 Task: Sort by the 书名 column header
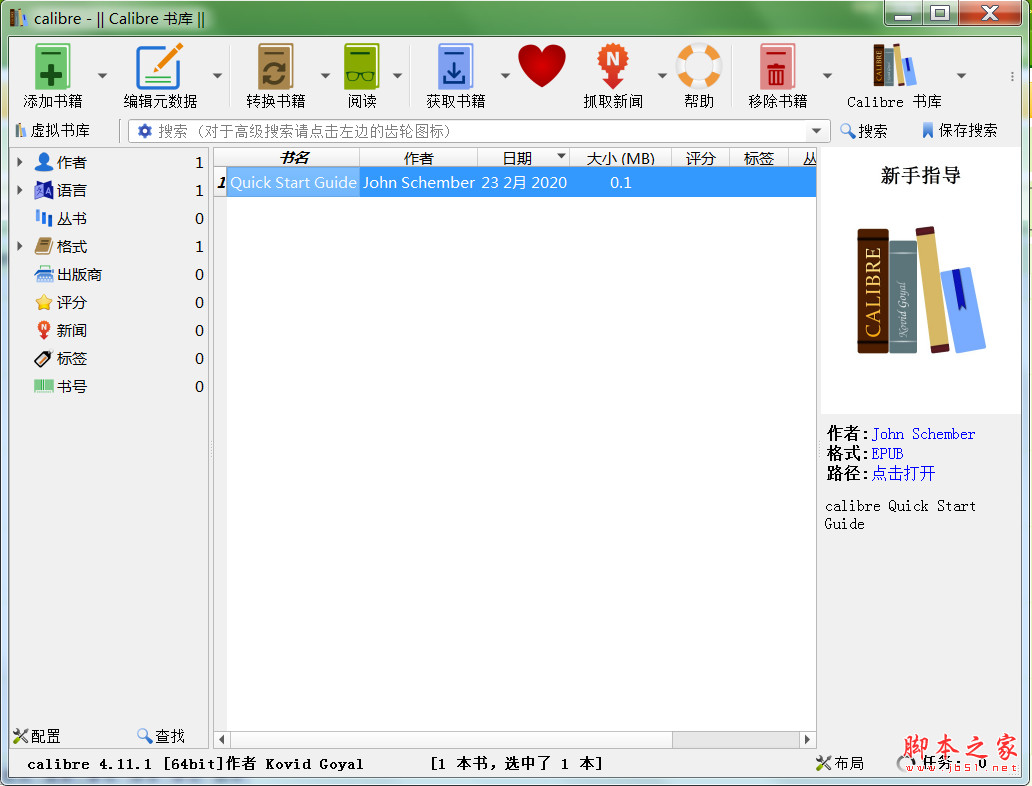294,158
